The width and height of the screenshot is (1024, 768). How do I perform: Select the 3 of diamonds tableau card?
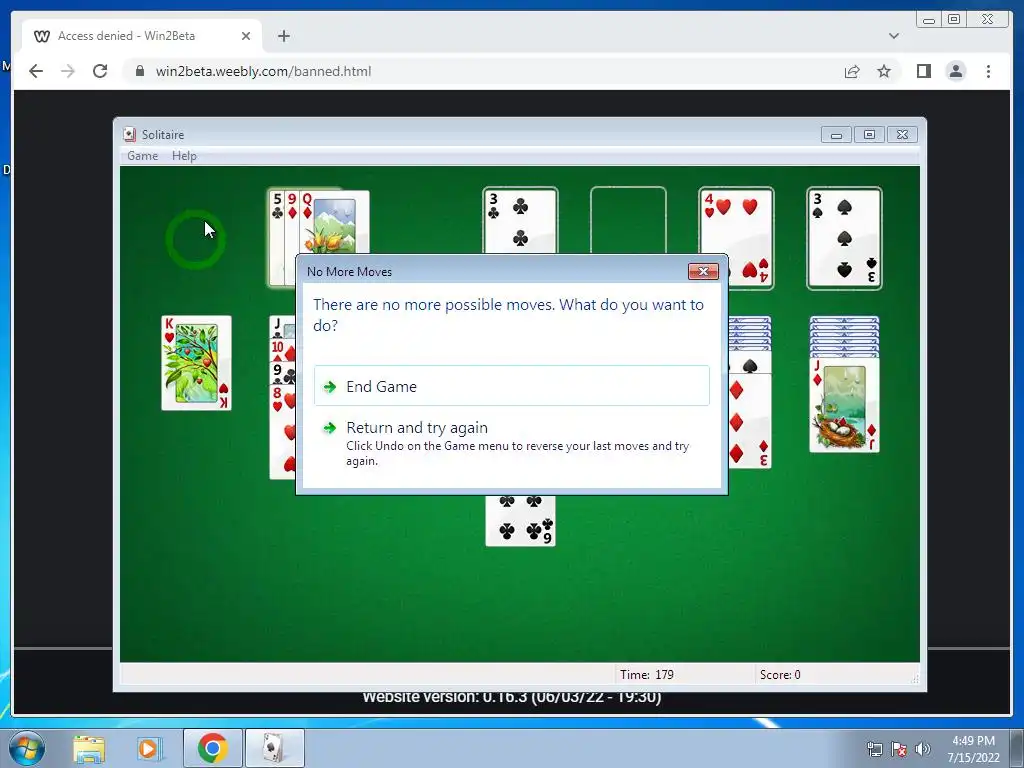coord(750,421)
